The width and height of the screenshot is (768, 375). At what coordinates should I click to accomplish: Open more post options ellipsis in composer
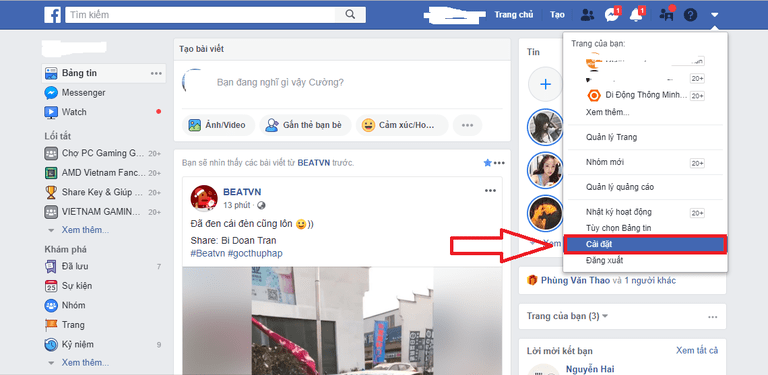[467, 125]
